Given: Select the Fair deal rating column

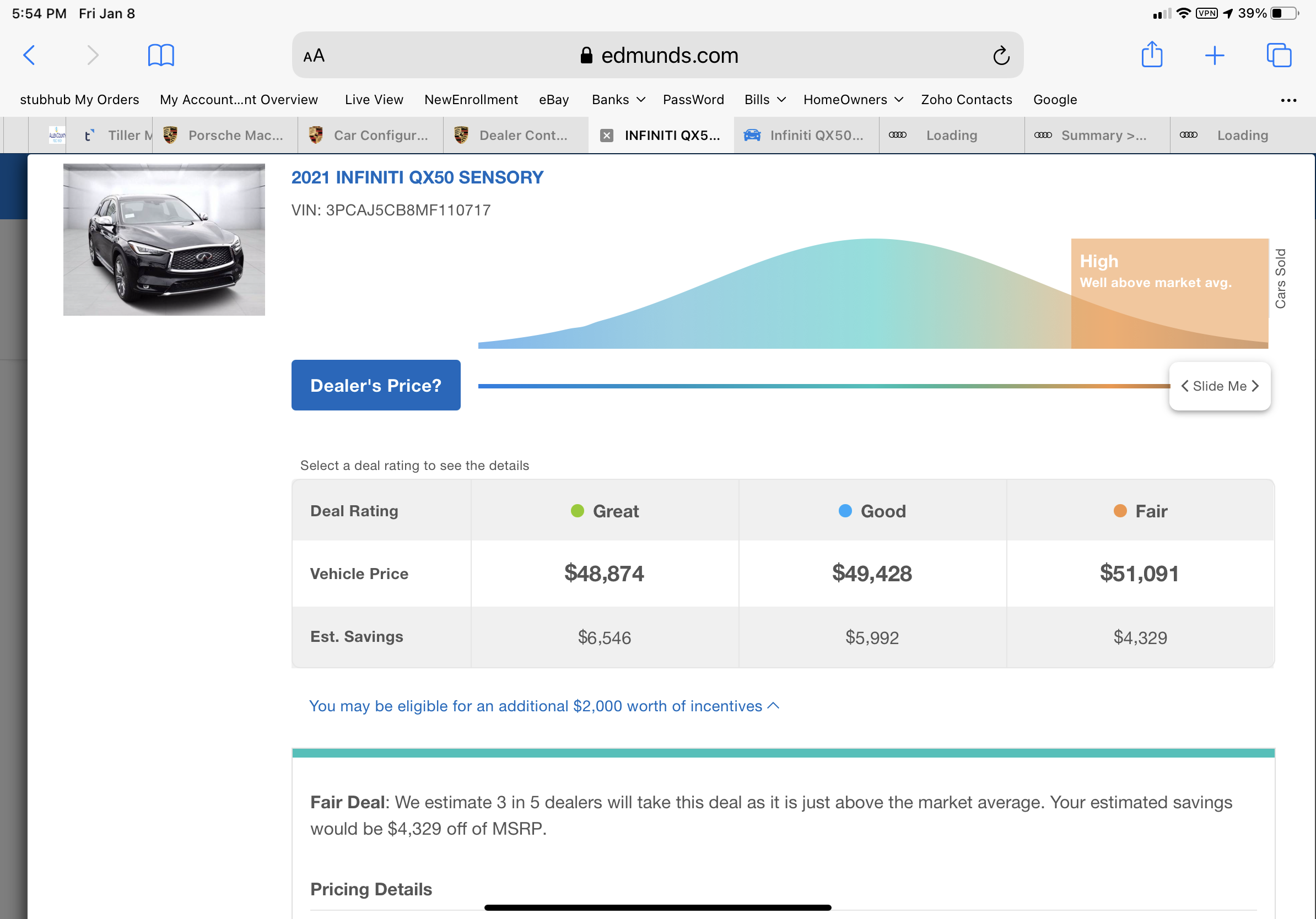Looking at the screenshot, I should [1140, 511].
